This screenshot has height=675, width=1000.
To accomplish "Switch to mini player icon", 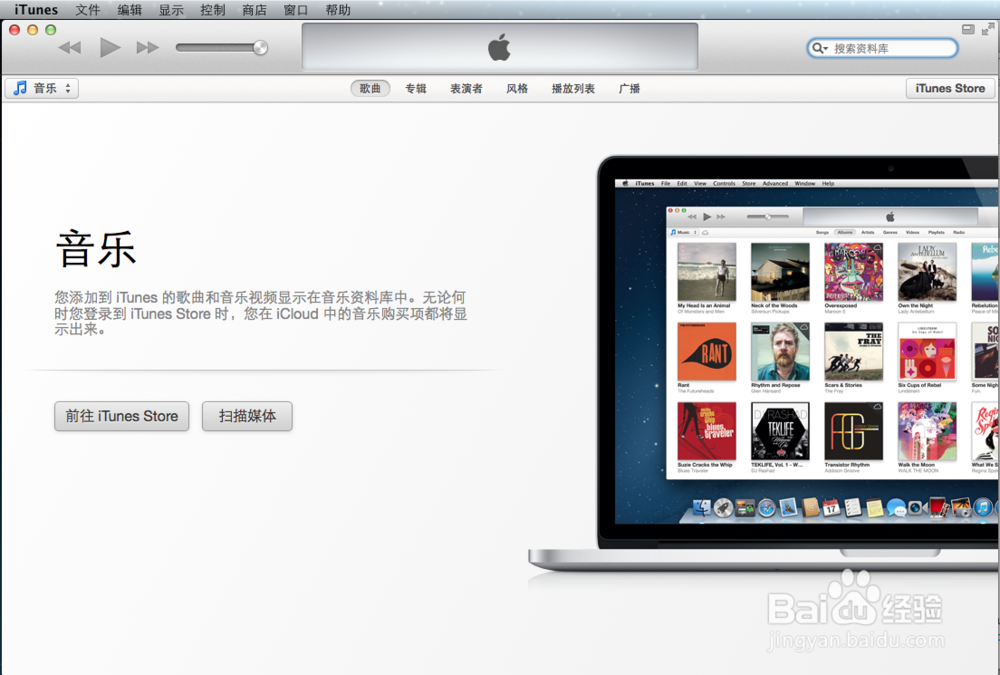I will click(968, 29).
